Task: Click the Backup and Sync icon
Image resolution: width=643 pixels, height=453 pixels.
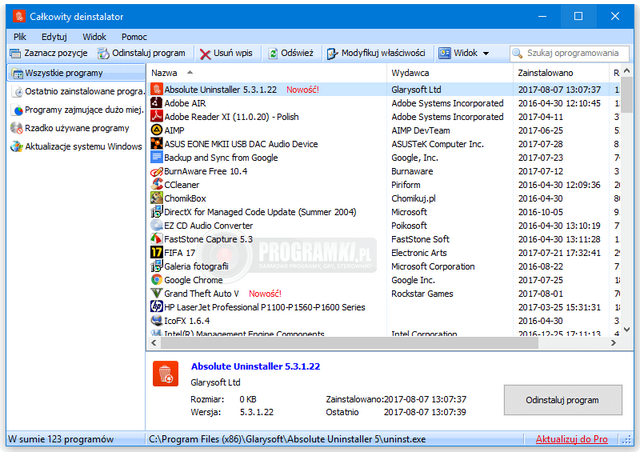Action: 156,157
